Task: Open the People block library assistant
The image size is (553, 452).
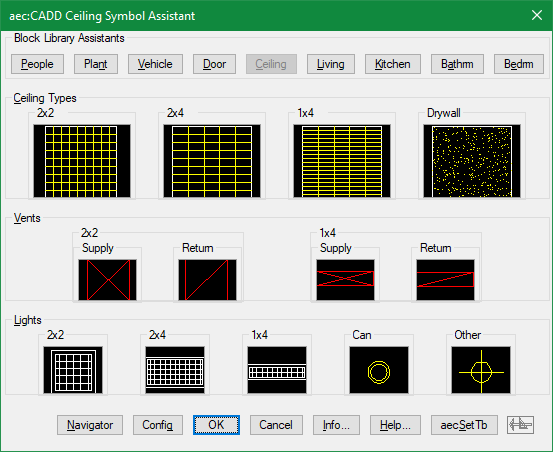Action: 37,64
